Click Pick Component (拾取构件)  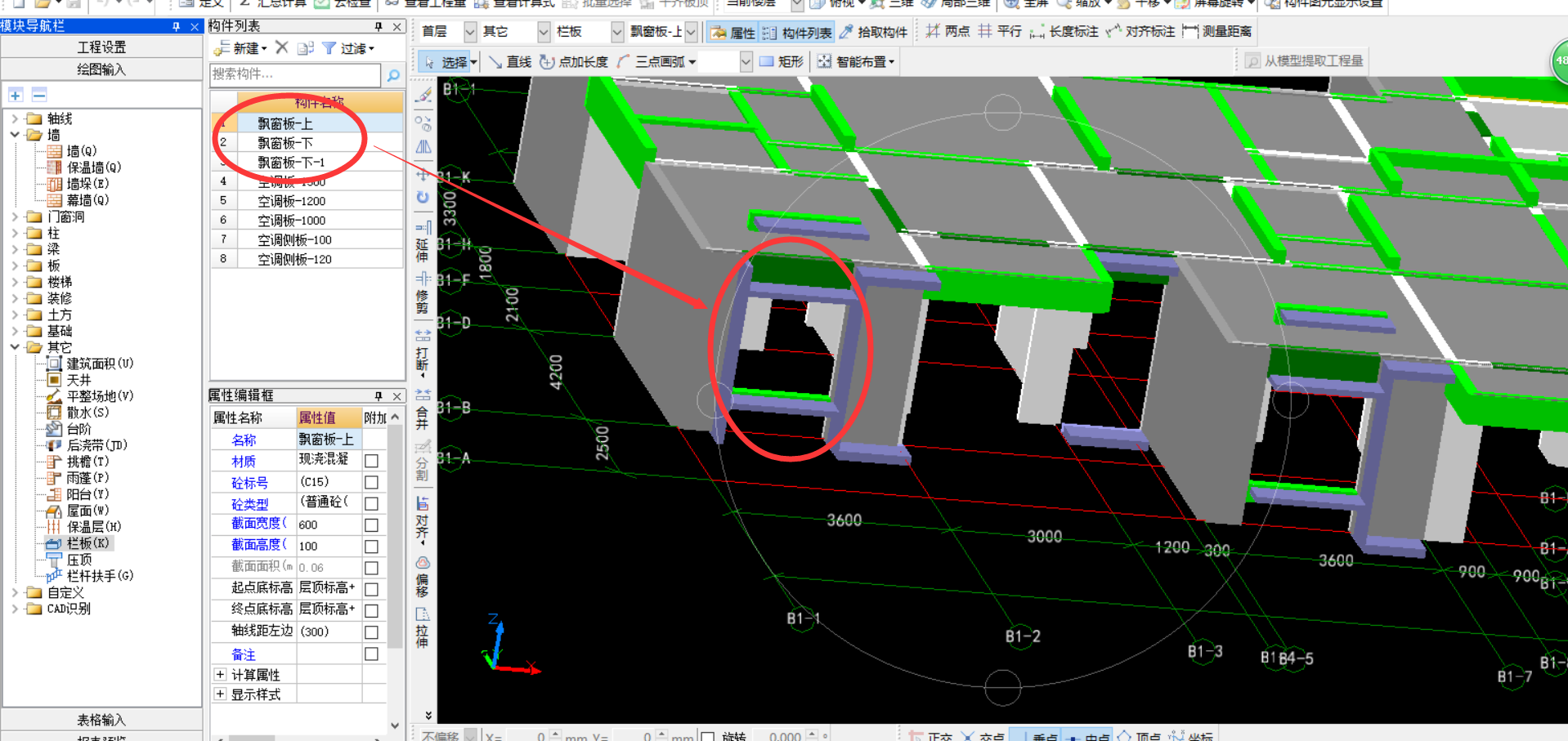[x=873, y=32]
